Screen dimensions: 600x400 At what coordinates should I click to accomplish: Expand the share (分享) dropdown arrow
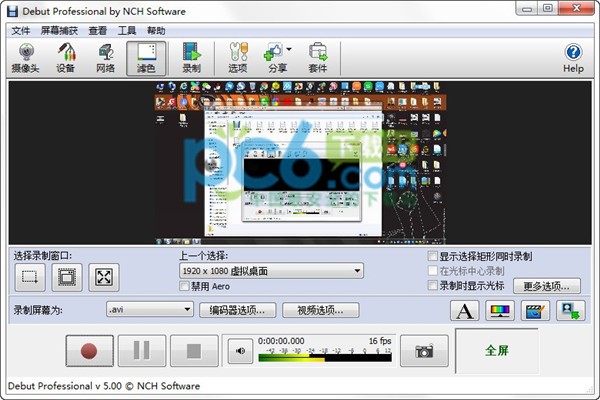tap(289, 49)
